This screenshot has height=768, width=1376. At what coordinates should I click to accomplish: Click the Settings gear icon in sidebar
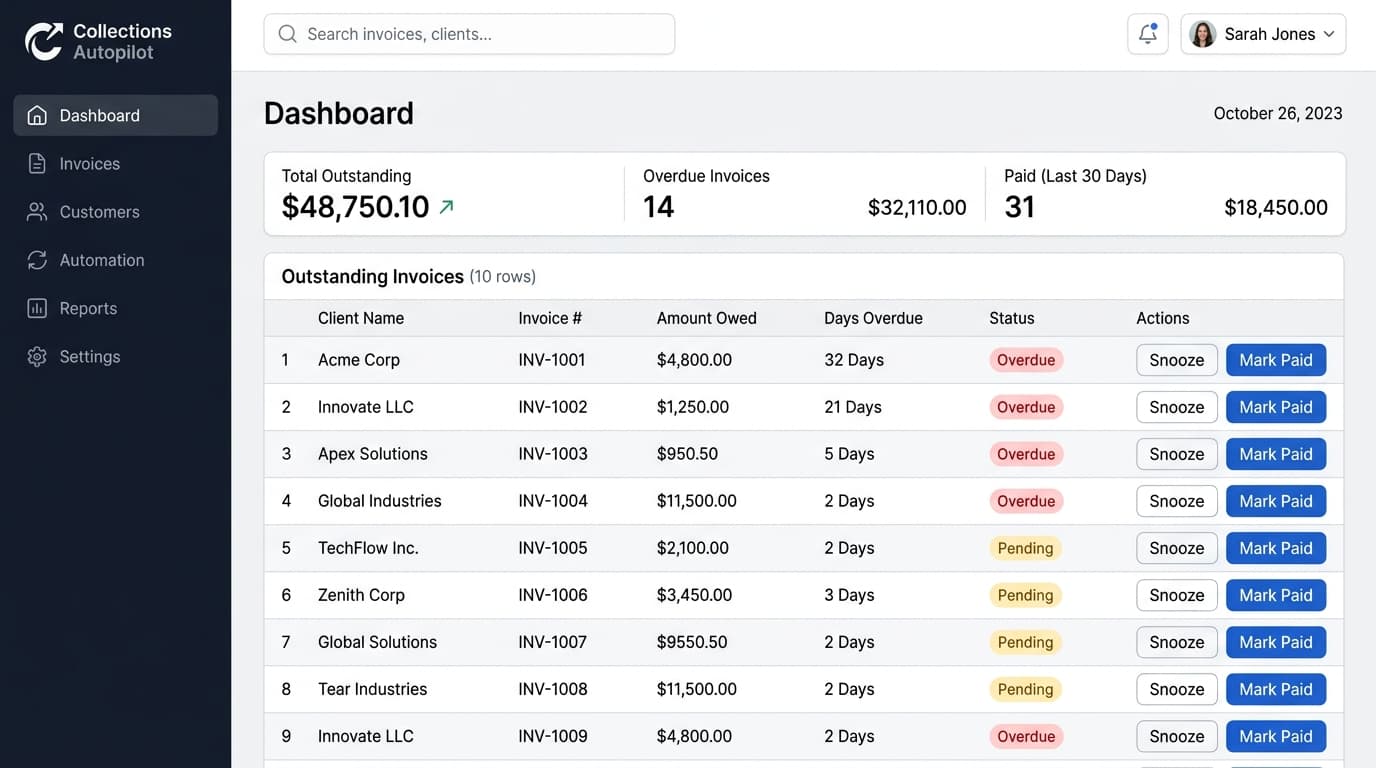[x=37, y=356]
